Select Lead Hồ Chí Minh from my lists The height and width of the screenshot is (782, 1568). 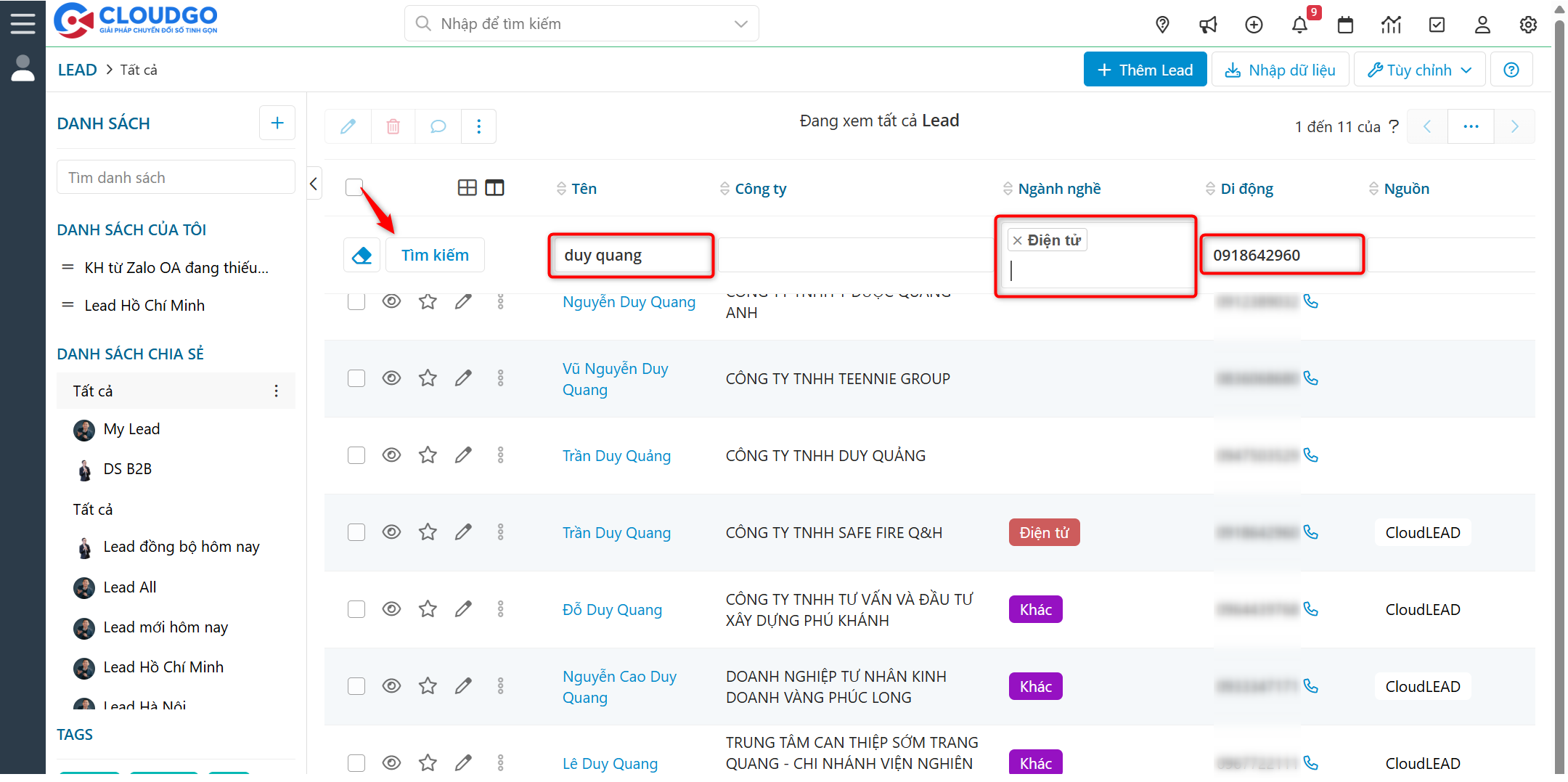point(144,305)
